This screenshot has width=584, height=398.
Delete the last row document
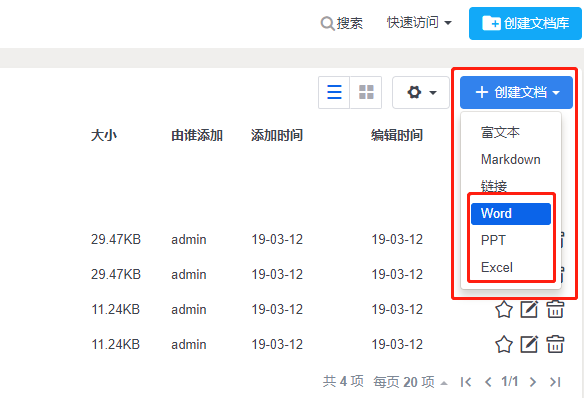coord(555,344)
